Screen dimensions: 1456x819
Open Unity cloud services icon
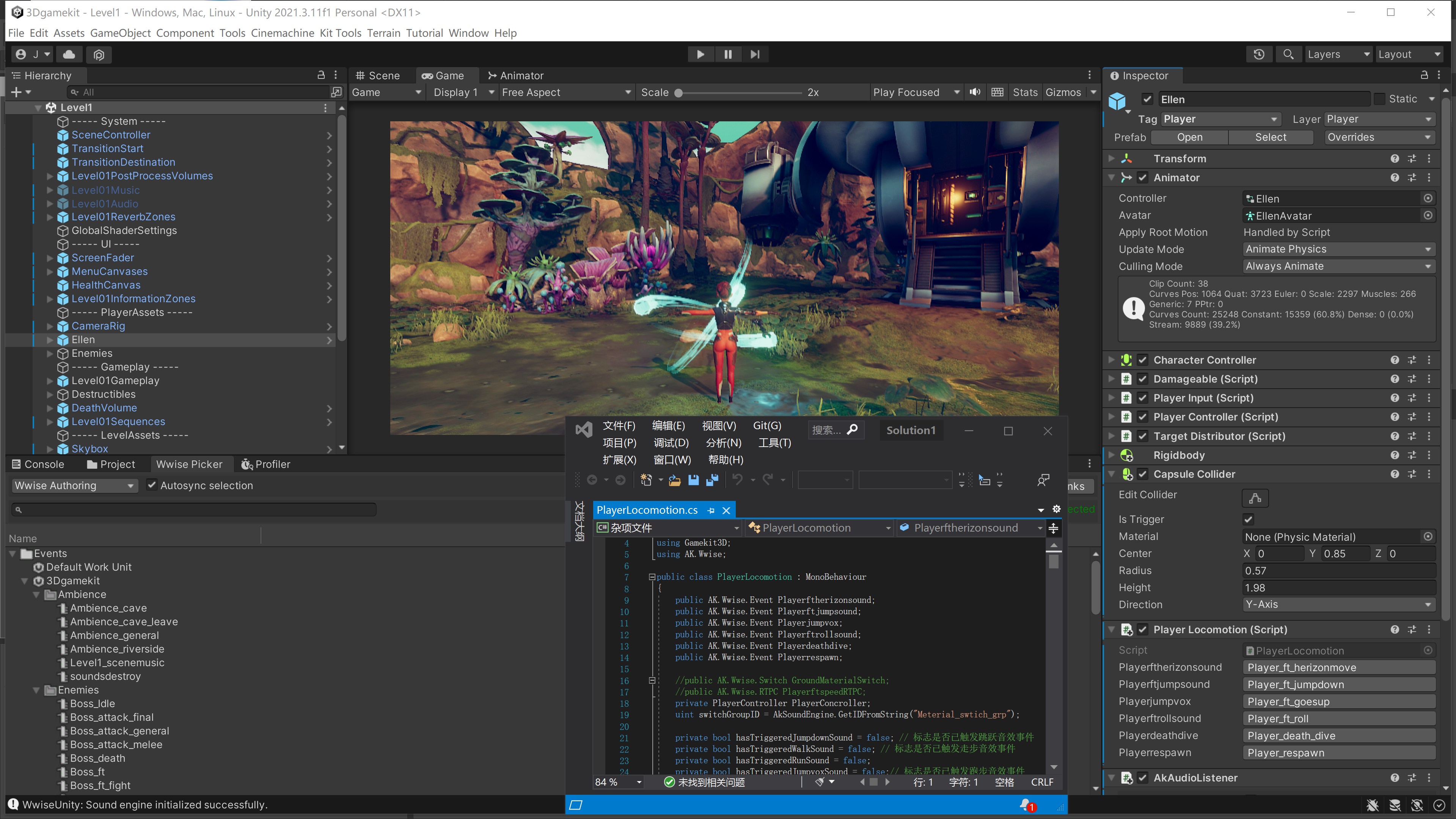point(69,54)
